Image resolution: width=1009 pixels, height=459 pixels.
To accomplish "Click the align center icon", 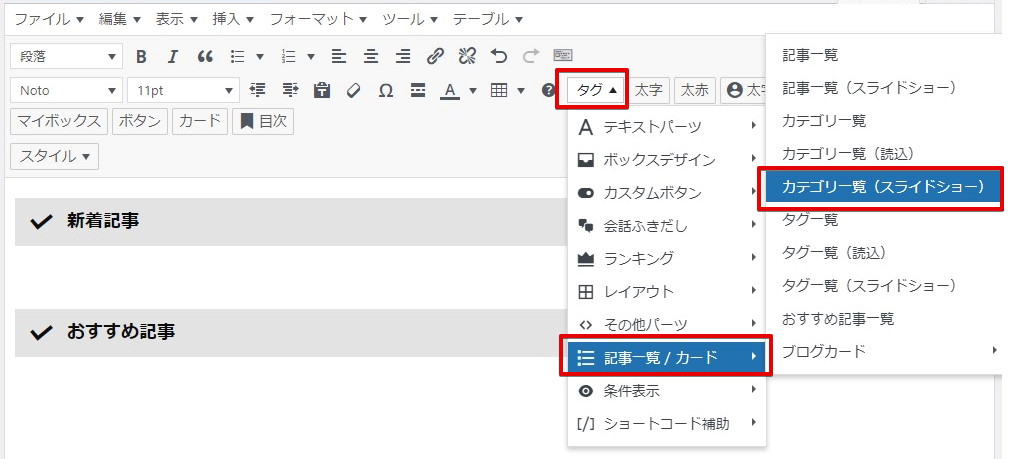I will (371, 57).
